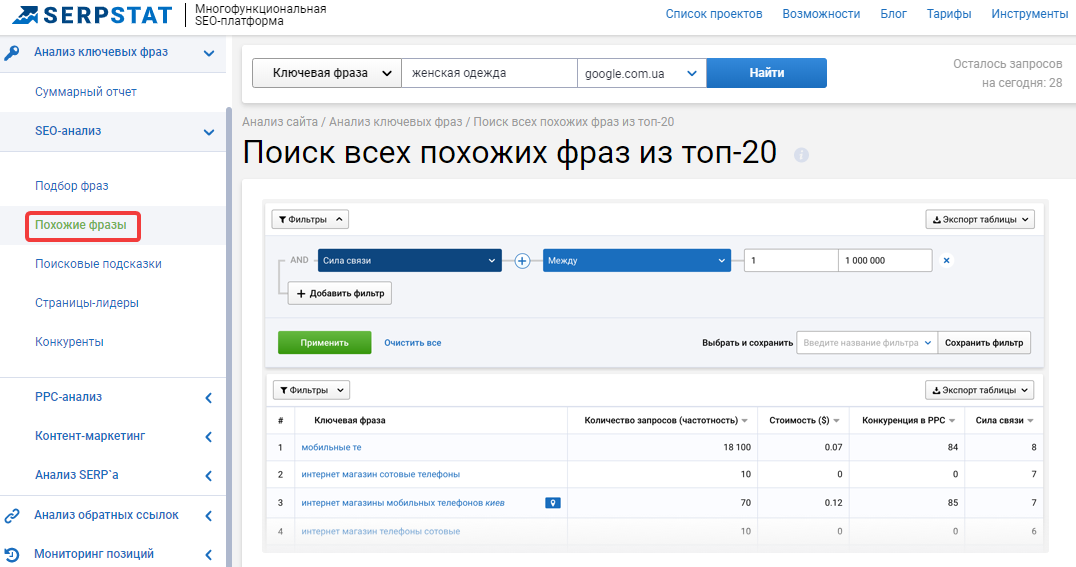Expand Анализ обратных ссылок section
Image resolution: width=1076 pixels, height=567 pixels.
[209, 516]
